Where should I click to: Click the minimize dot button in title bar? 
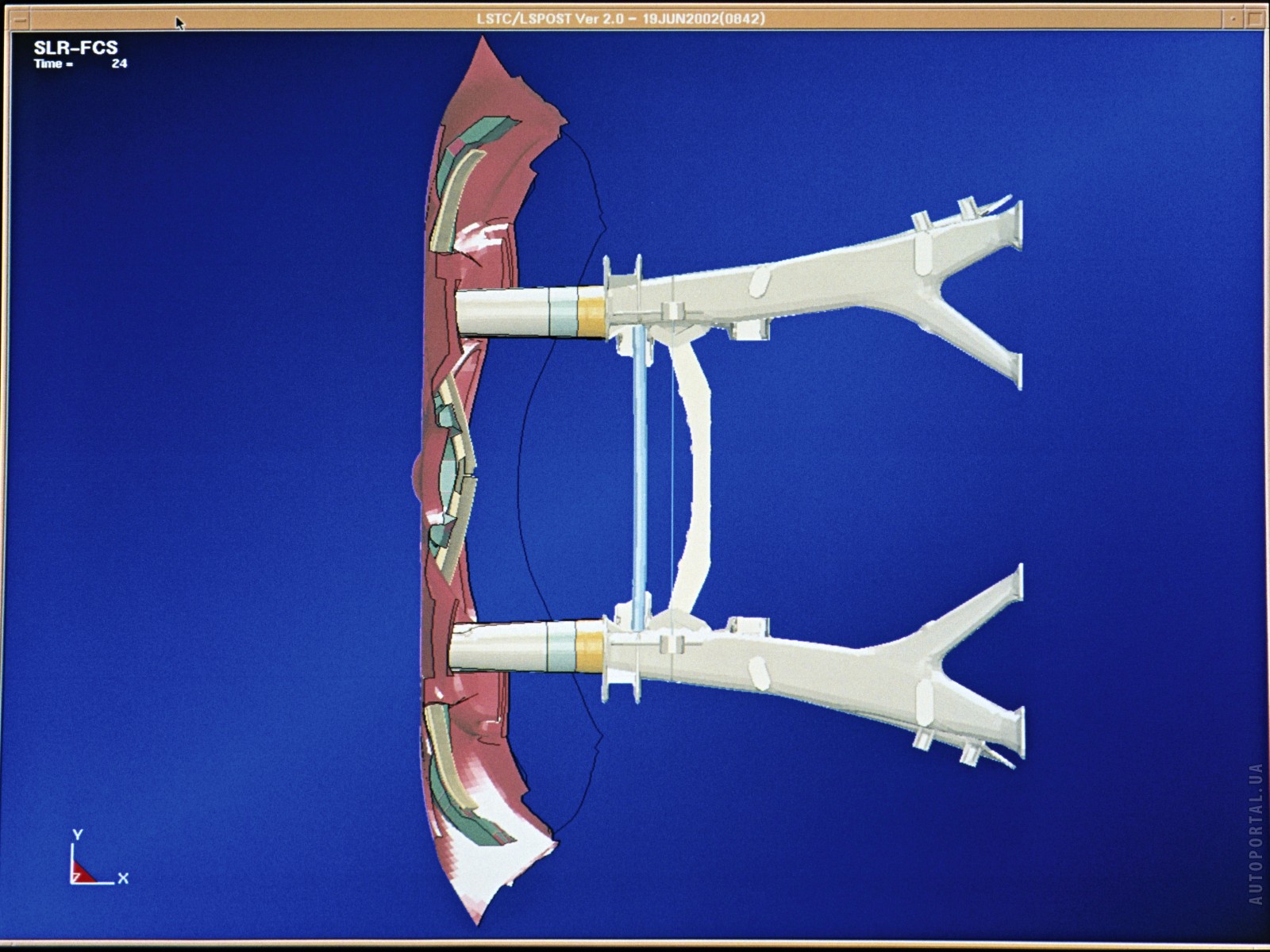coord(1233,19)
